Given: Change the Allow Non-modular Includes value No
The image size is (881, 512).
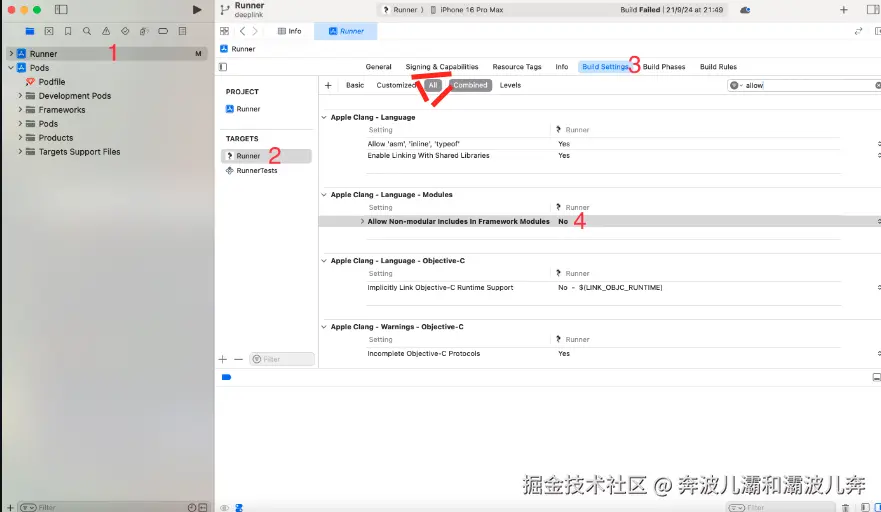Looking at the screenshot, I should coord(563,221).
